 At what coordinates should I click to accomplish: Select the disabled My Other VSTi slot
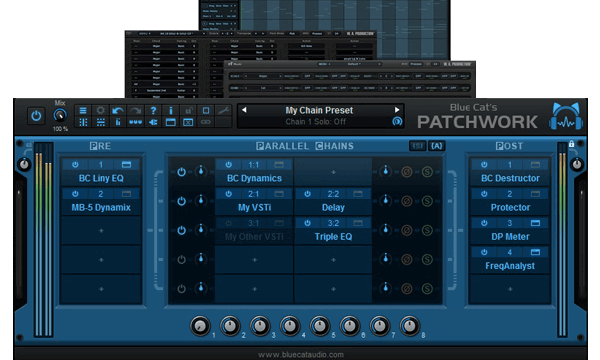click(254, 236)
